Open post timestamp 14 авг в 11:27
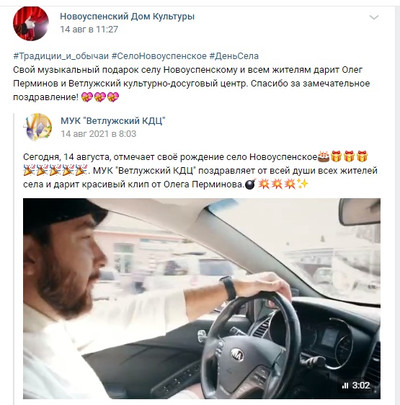400x405 pixels. click(x=89, y=29)
